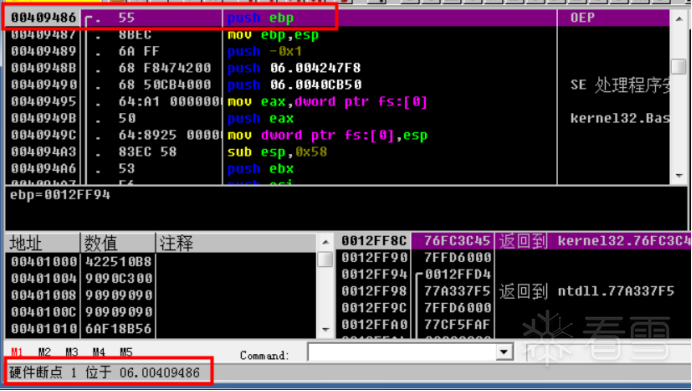Select stack value 0012FFD4
This screenshot has height=391, width=692.
(458, 274)
